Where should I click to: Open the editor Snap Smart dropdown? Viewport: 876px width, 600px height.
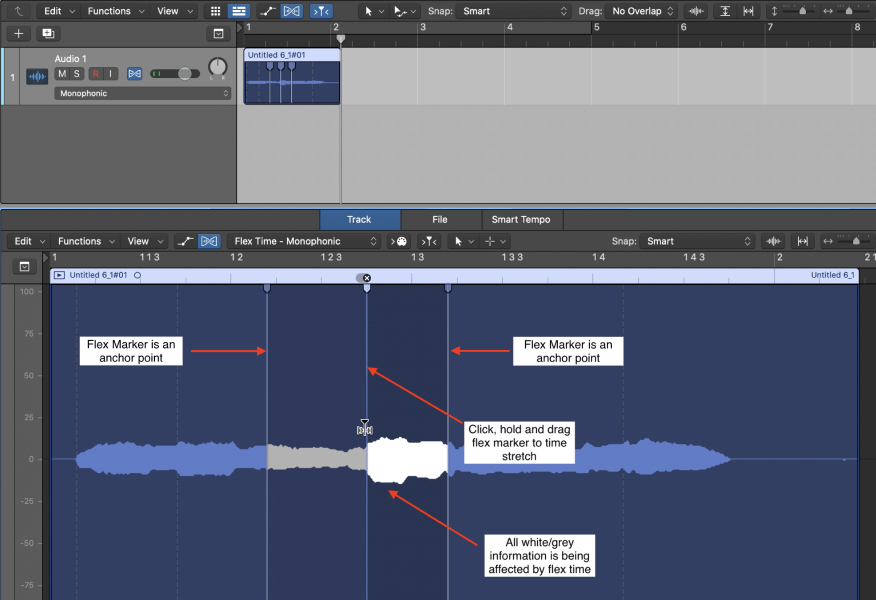click(697, 241)
